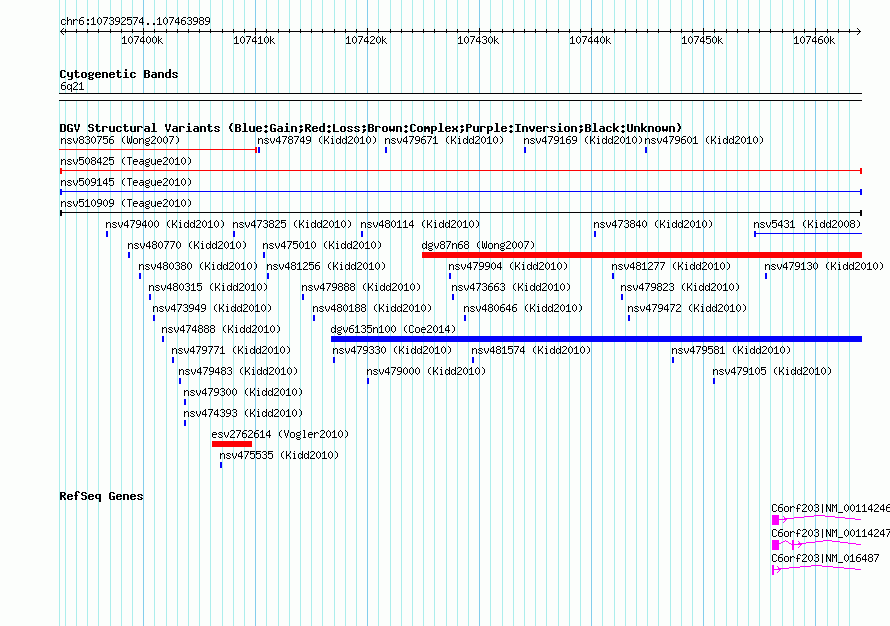Click the 107410k ruler label
Image resolution: width=890 pixels, height=626 pixels.
[254, 40]
